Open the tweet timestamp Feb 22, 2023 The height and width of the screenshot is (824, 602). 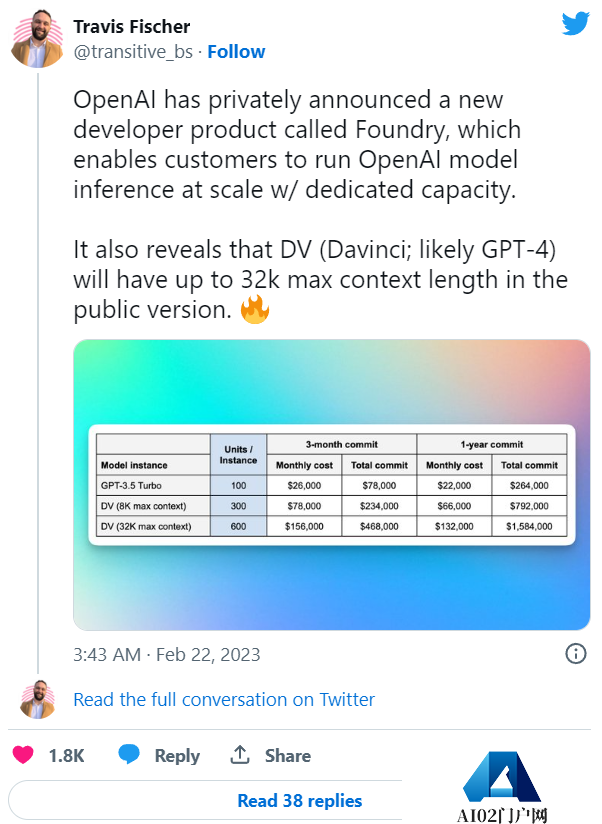(167, 655)
